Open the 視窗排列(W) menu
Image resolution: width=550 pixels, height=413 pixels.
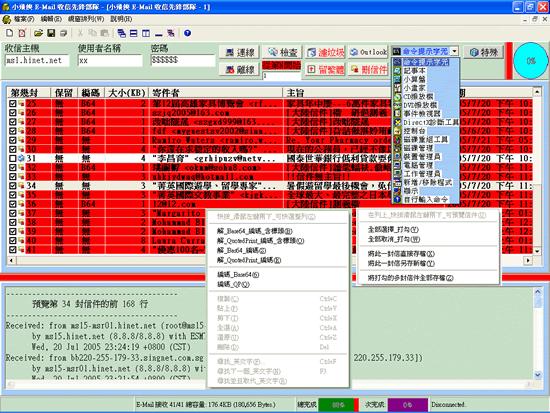[86, 19]
